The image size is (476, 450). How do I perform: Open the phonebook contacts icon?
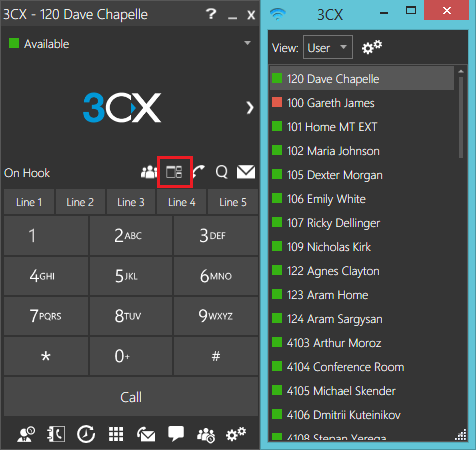coord(56,434)
